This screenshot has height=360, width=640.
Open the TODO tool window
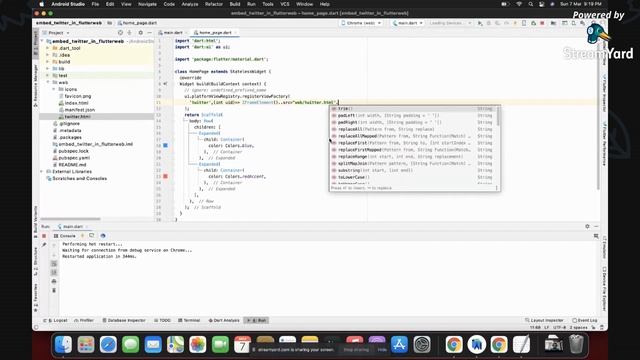point(162,320)
